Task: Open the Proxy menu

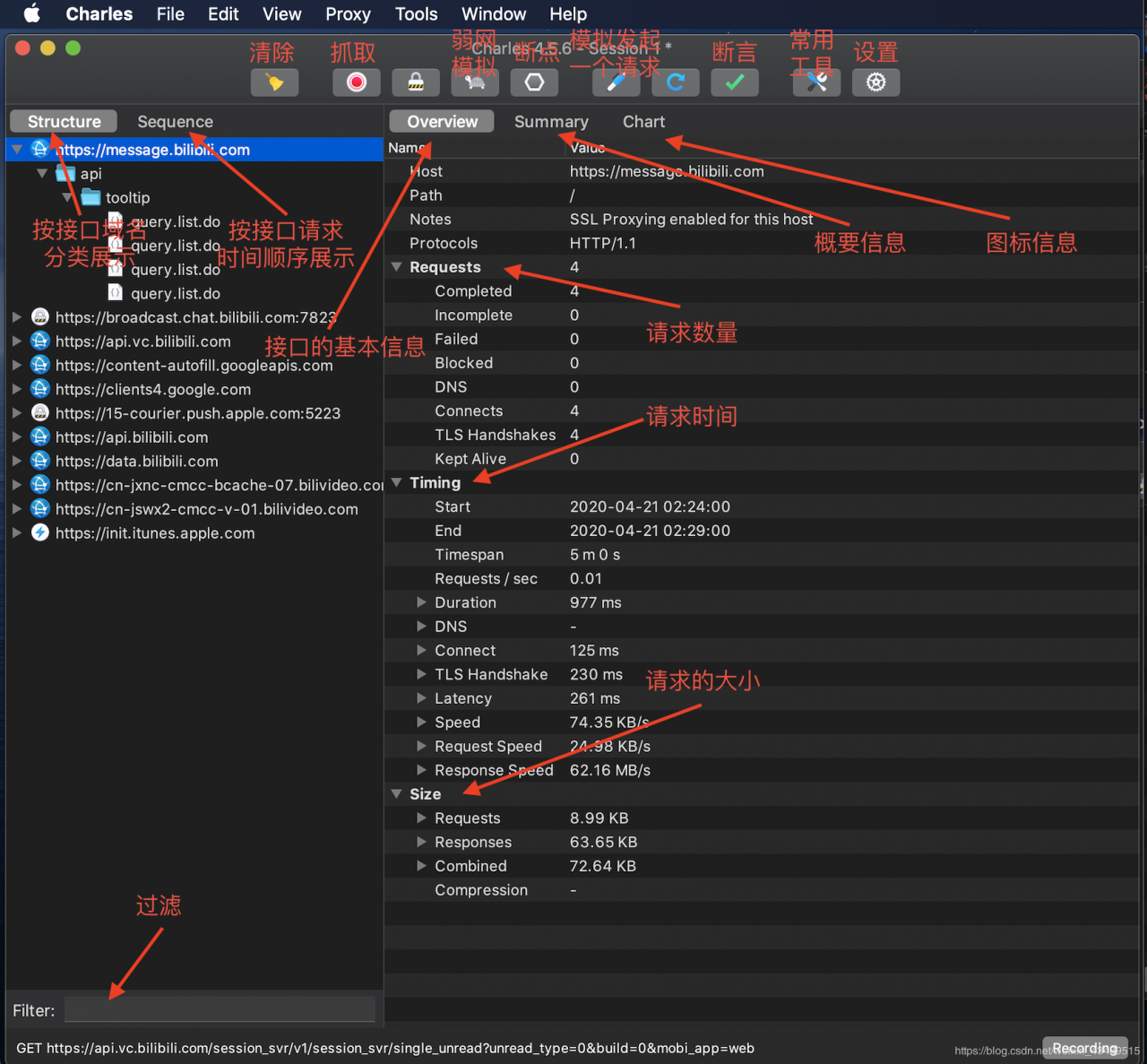Action: tap(348, 13)
